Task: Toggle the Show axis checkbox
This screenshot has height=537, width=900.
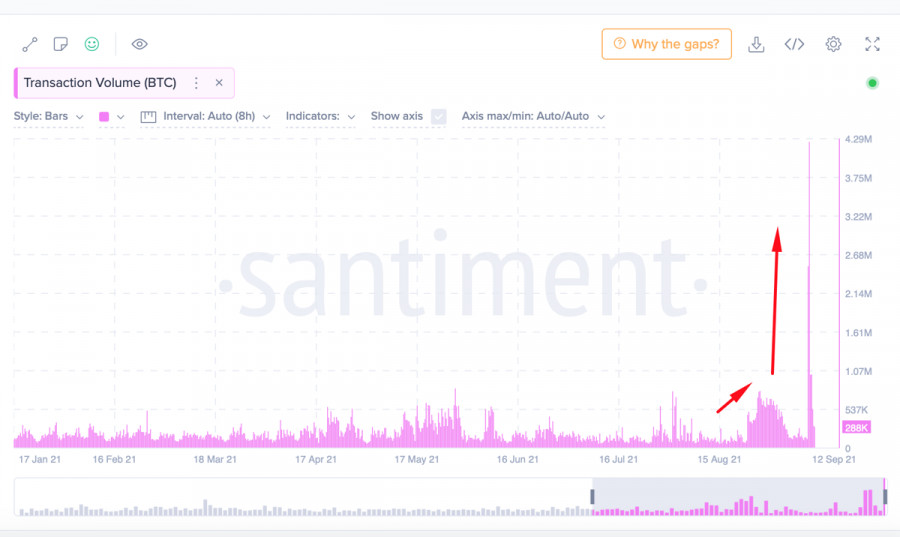Action: click(438, 117)
